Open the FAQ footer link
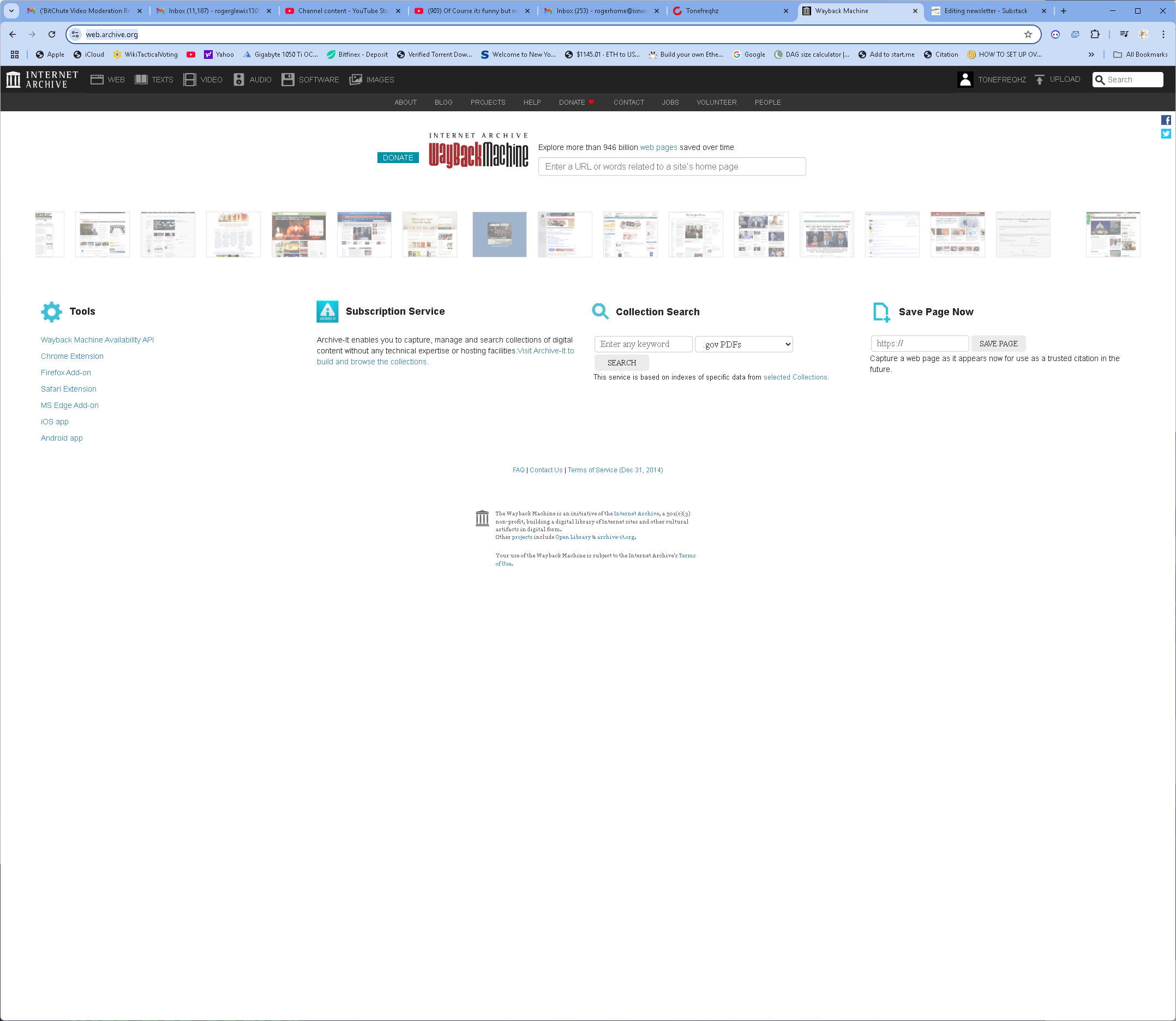This screenshot has width=1176, height=1021. (x=518, y=470)
